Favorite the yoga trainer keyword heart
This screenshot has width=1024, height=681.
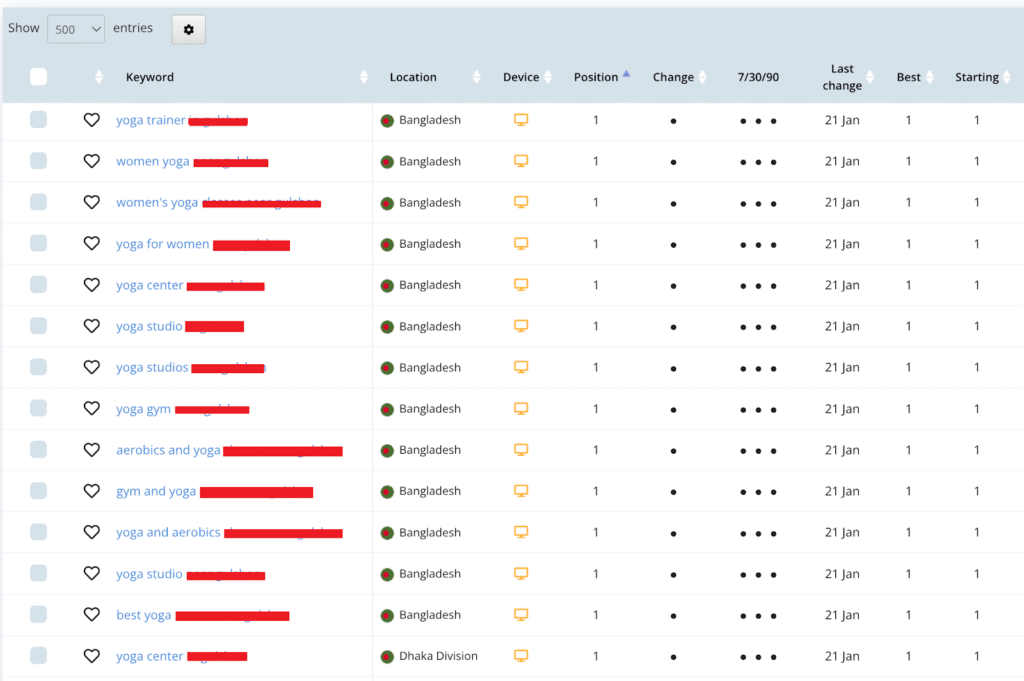click(x=91, y=120)
